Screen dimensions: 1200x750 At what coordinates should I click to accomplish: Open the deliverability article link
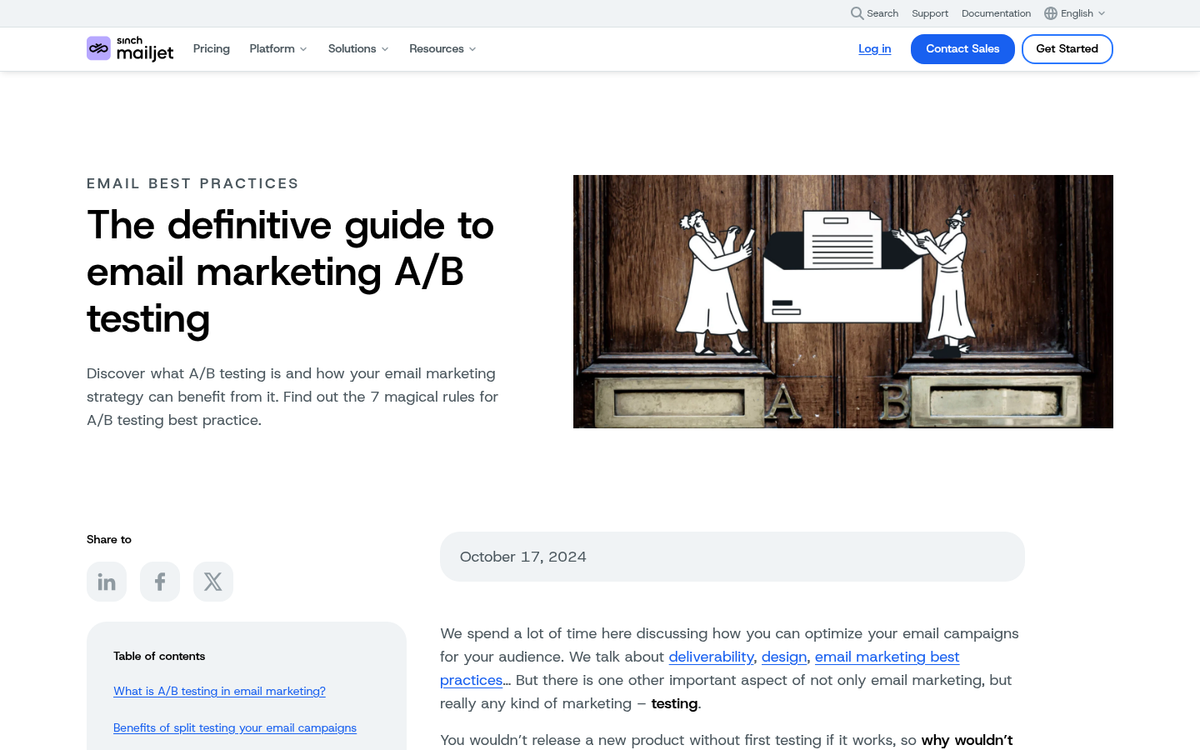coord(711,657)
